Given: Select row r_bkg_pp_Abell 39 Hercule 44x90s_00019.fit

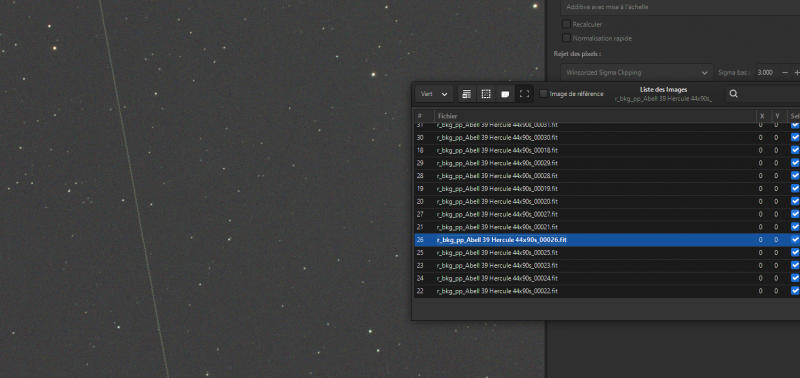Looking at the screenshot, I should click(607, 188).
